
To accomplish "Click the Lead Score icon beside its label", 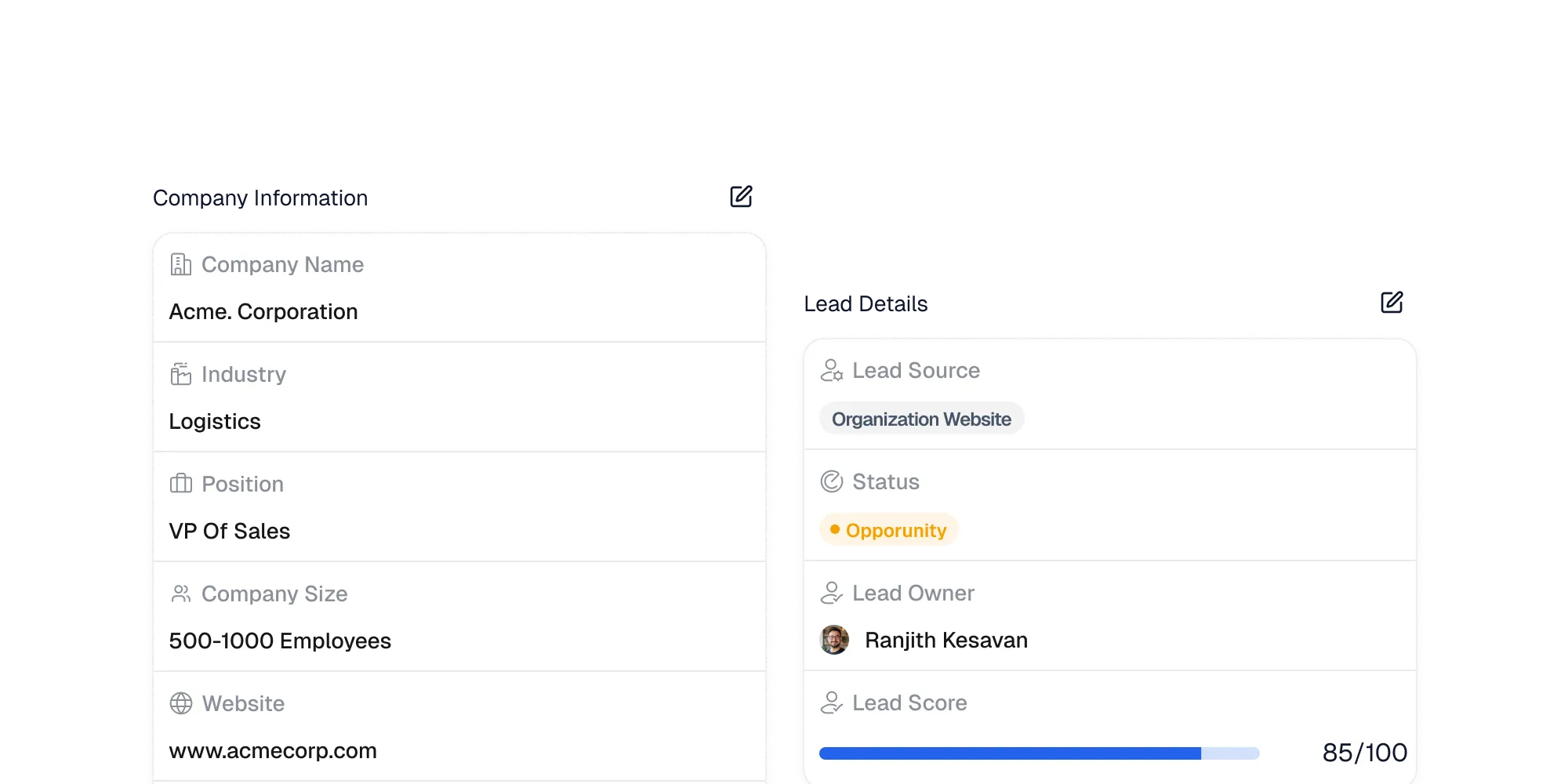I will click(833, 702).
